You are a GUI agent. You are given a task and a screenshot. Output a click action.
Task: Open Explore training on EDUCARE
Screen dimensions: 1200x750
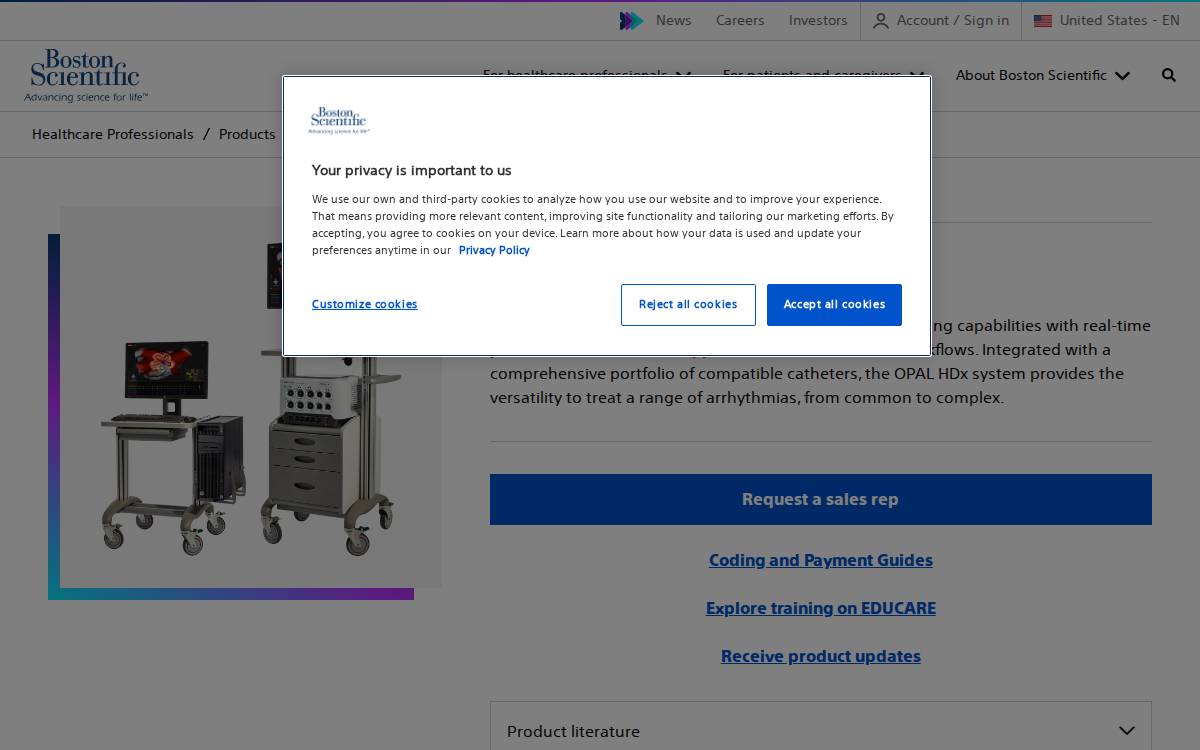click(821, 608)
